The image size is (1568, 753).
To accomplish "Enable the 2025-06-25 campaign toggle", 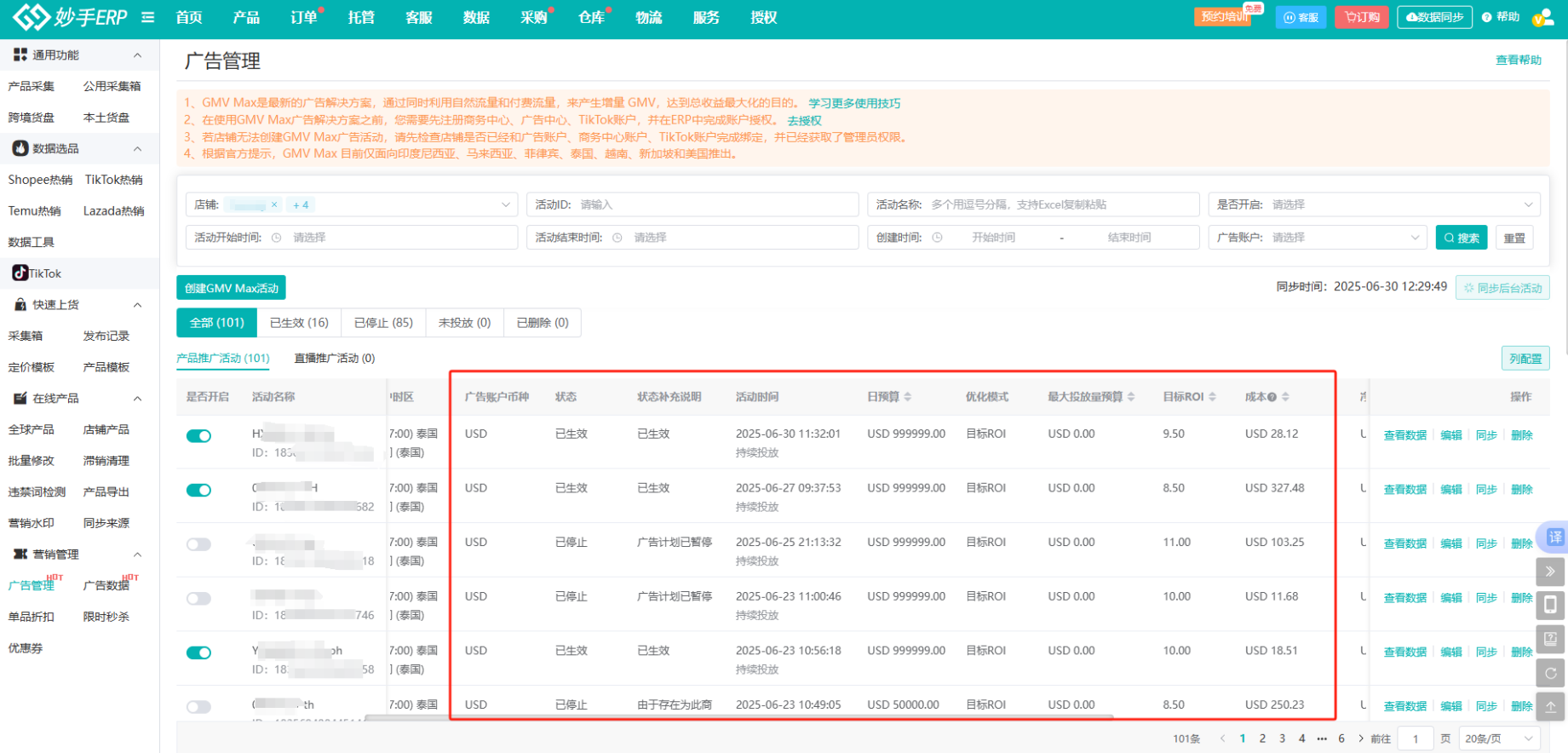I will click(x=198, y=544).
